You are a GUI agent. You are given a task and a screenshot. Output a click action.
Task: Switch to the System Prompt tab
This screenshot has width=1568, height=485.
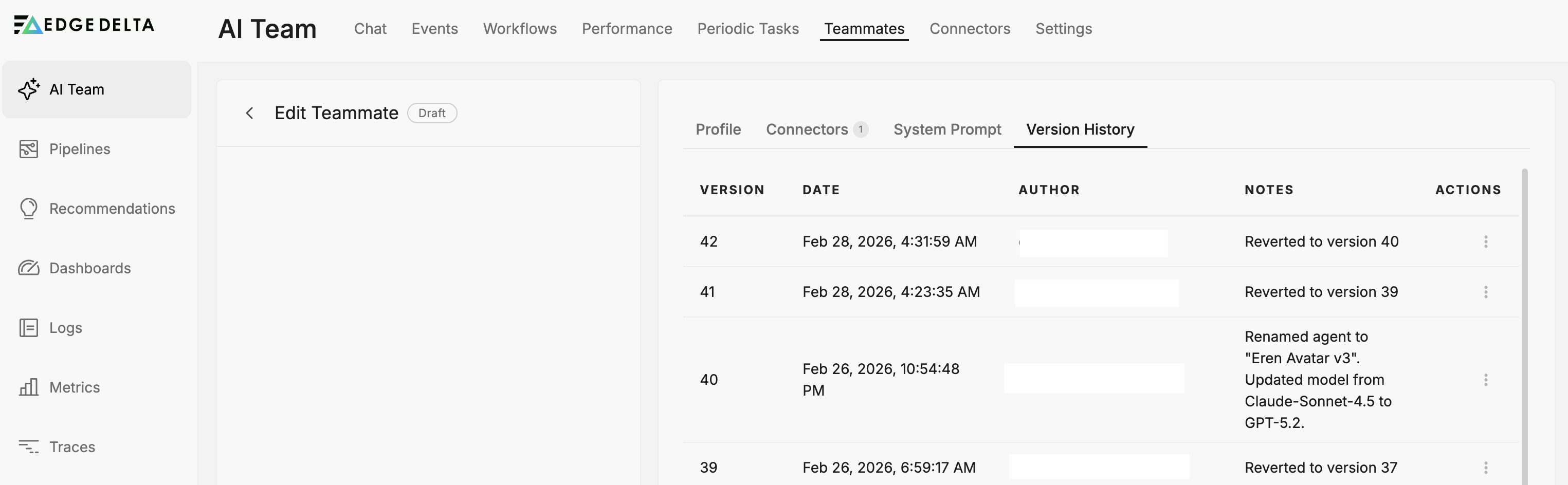946,129
